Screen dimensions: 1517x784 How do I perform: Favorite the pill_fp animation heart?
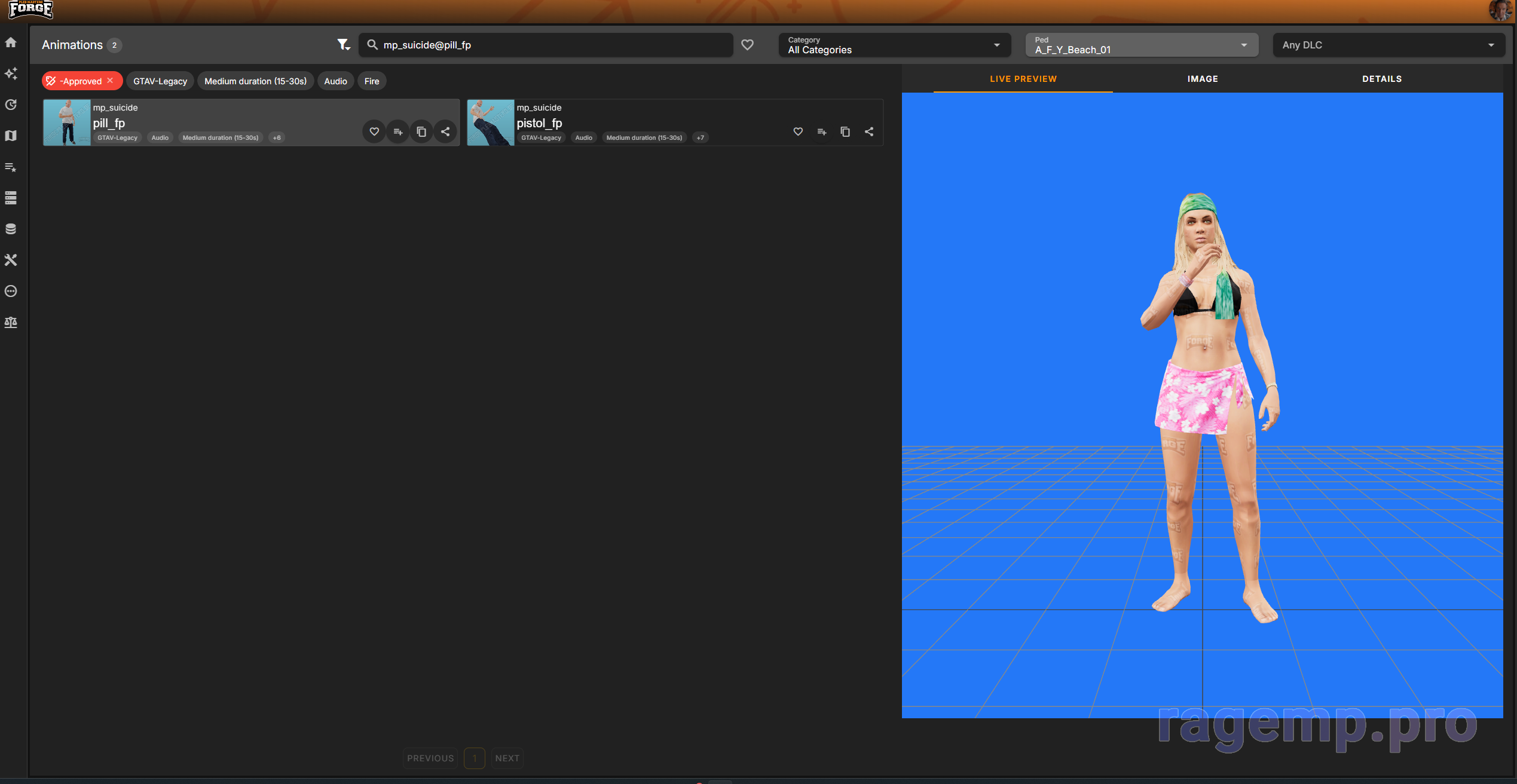(374, 131)
